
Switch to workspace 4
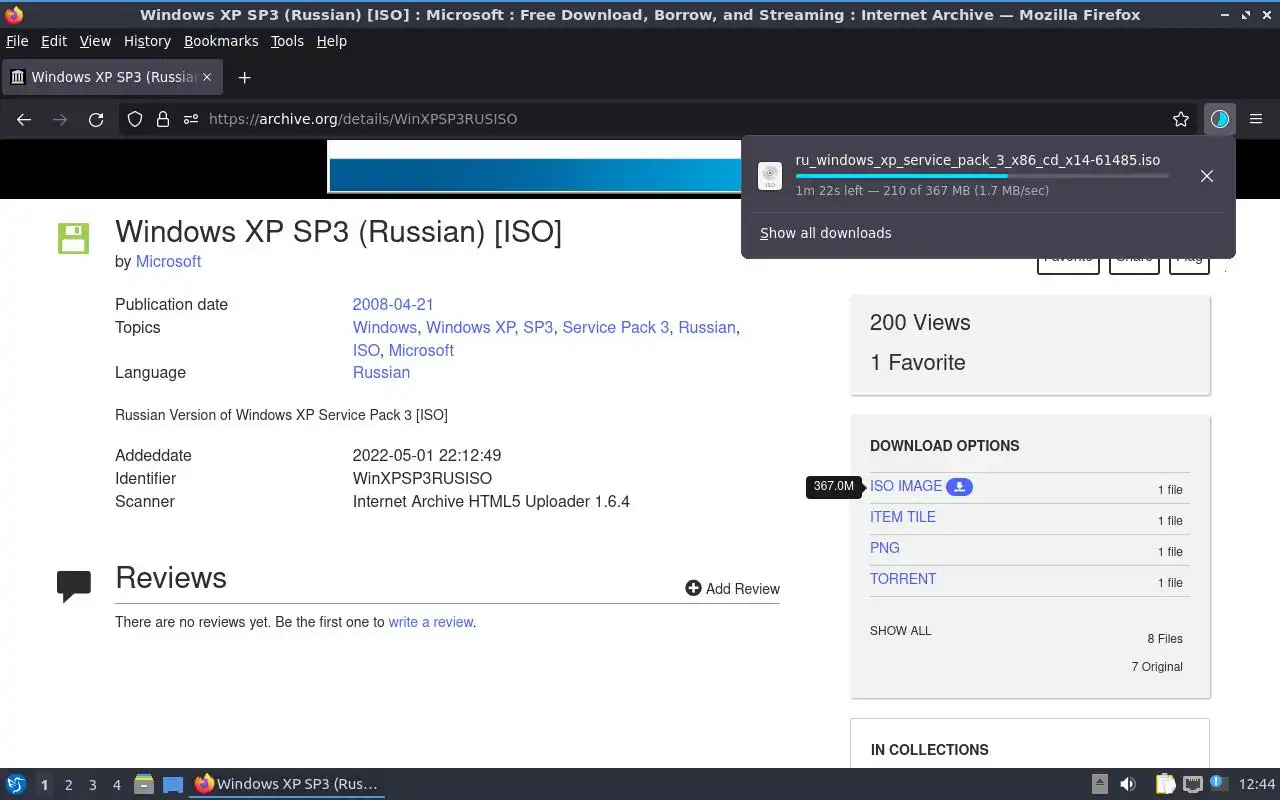click(x=116, y=785)
